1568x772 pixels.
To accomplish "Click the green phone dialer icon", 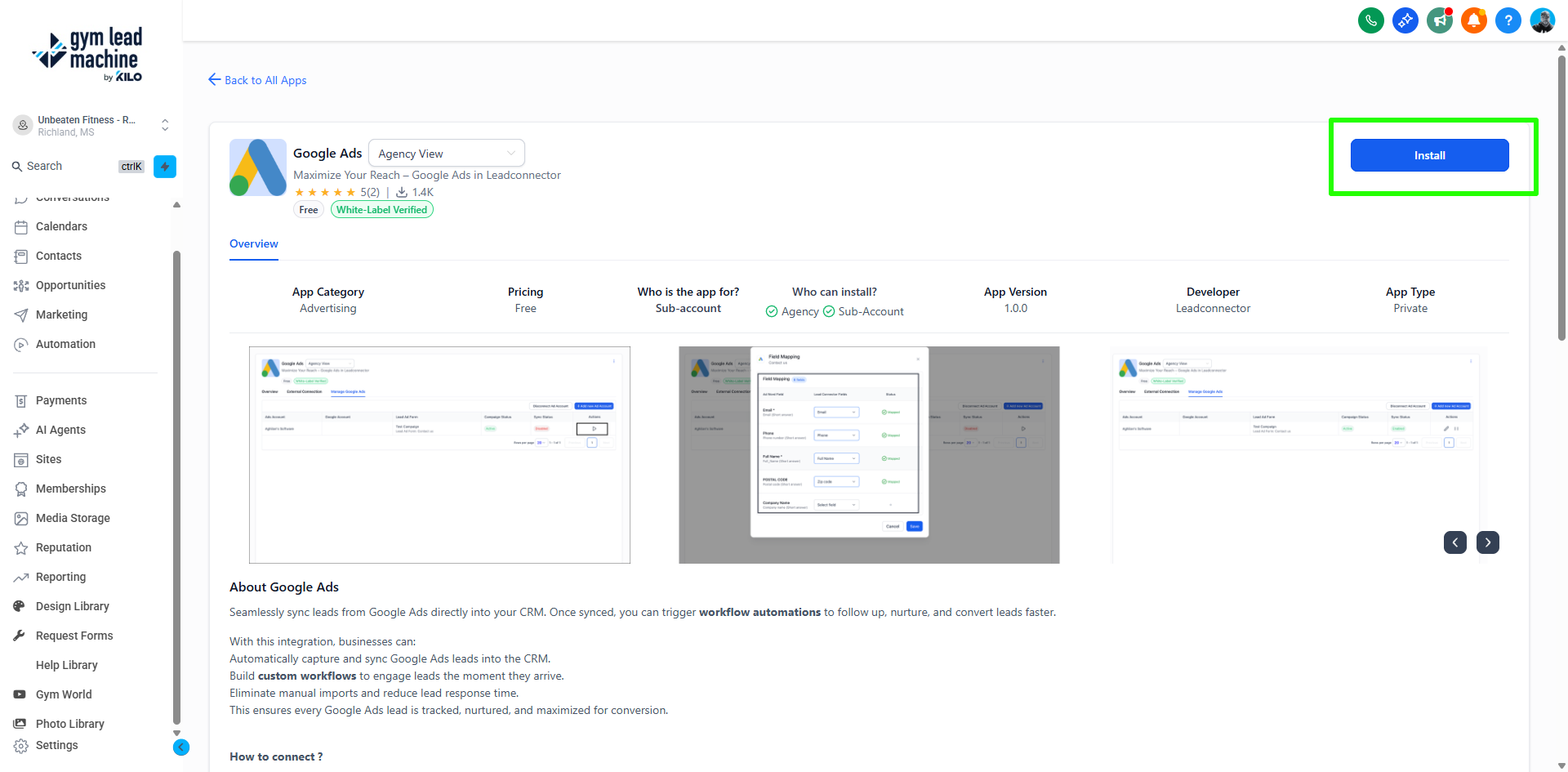I will click(1370, 20).
